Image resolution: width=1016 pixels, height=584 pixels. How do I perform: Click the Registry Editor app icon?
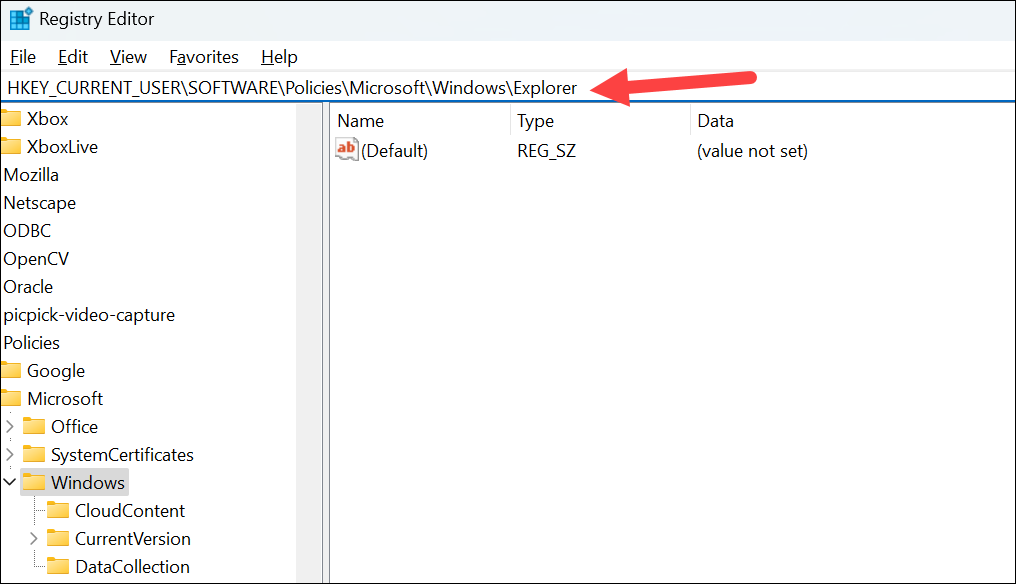21,18
